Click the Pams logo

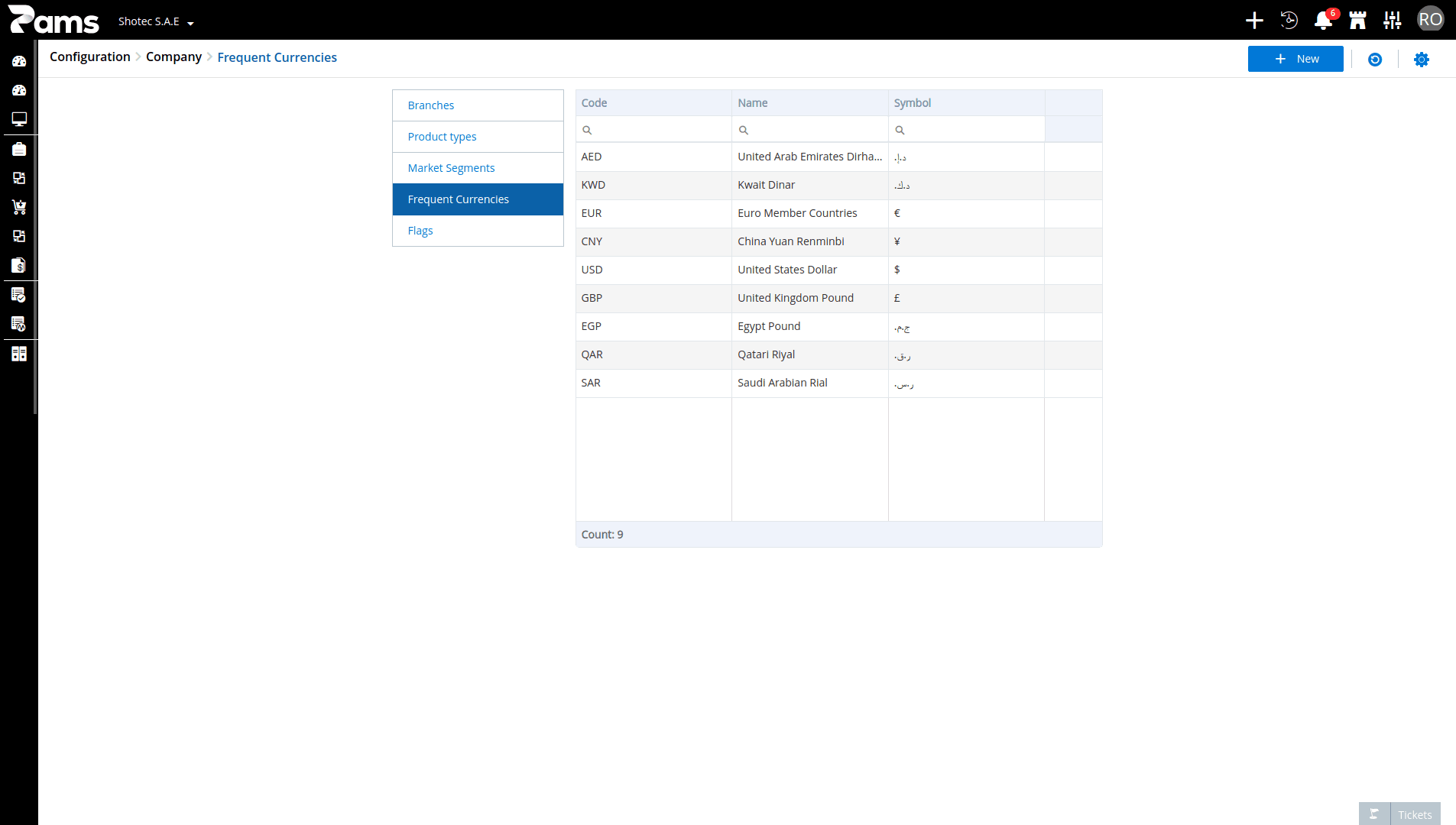[54, 20]
